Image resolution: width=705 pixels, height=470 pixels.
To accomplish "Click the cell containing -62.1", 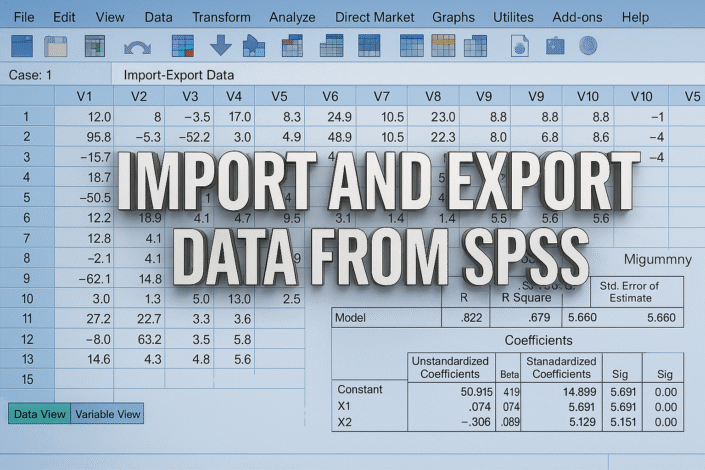I will pos(84,278).
